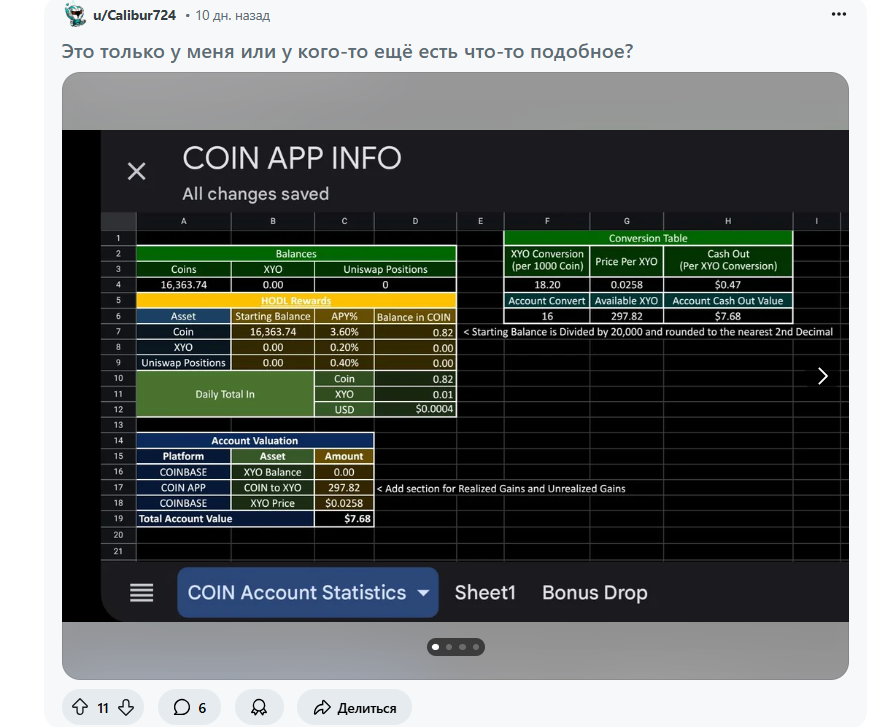Click the Daily Total In cell
880x727 pixels.
[x=225, y=394]
